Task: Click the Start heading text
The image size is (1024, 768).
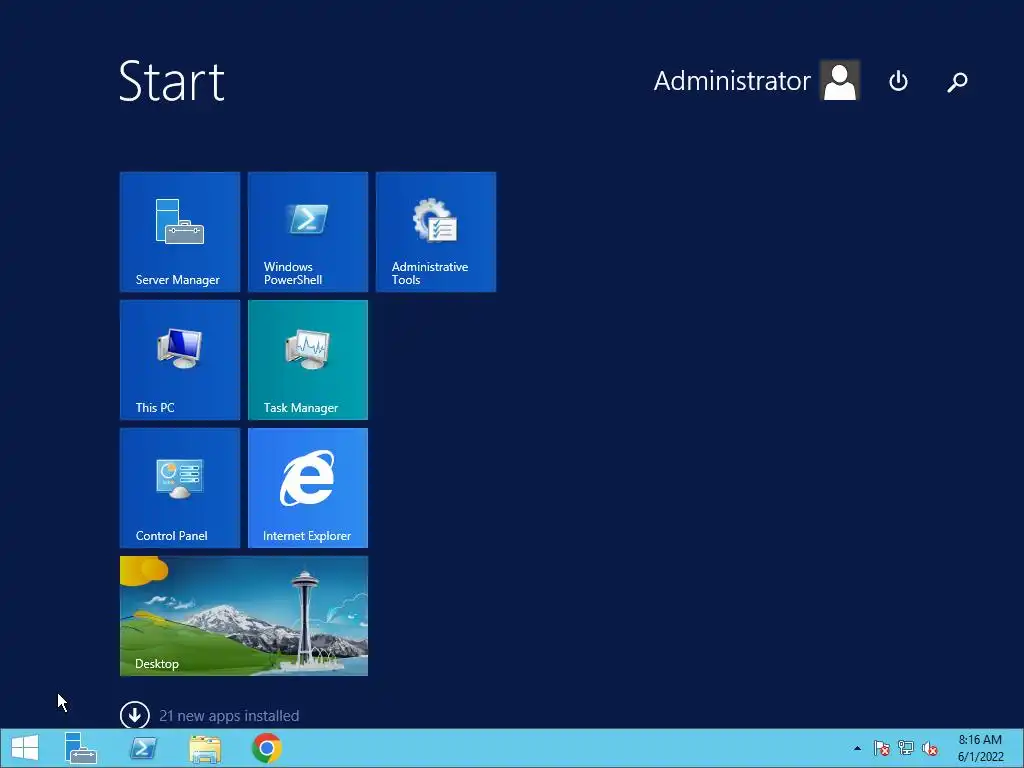Action: (172, 81)
